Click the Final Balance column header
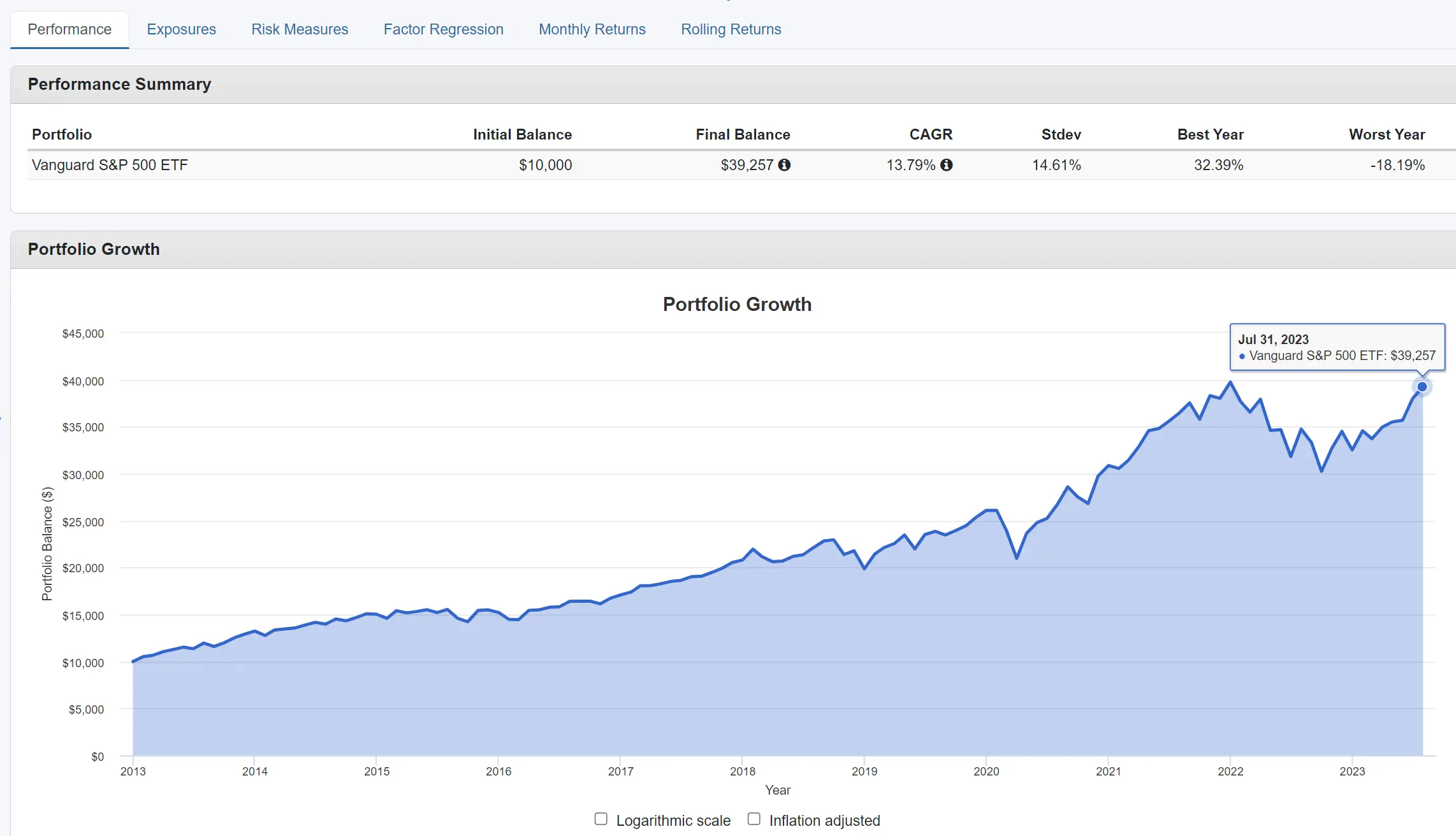 [743, 134]
